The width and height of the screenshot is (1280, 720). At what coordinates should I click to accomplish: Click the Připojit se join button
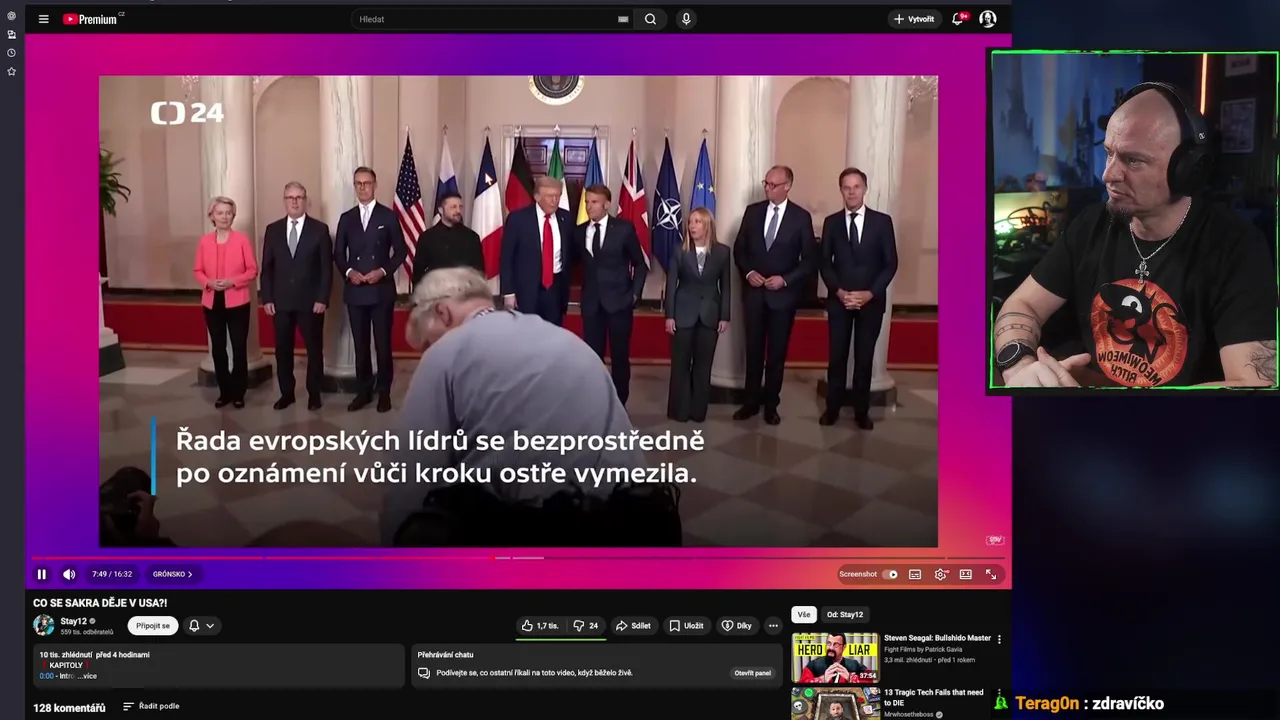pyautogui.click(x=153, y=625)
